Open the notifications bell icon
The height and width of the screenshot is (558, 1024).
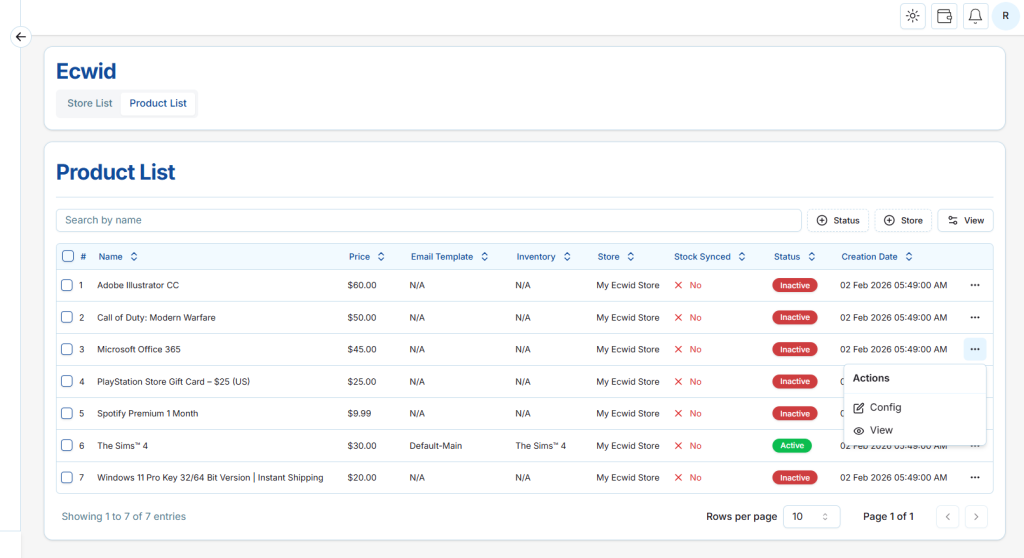[x=975, y=16]
